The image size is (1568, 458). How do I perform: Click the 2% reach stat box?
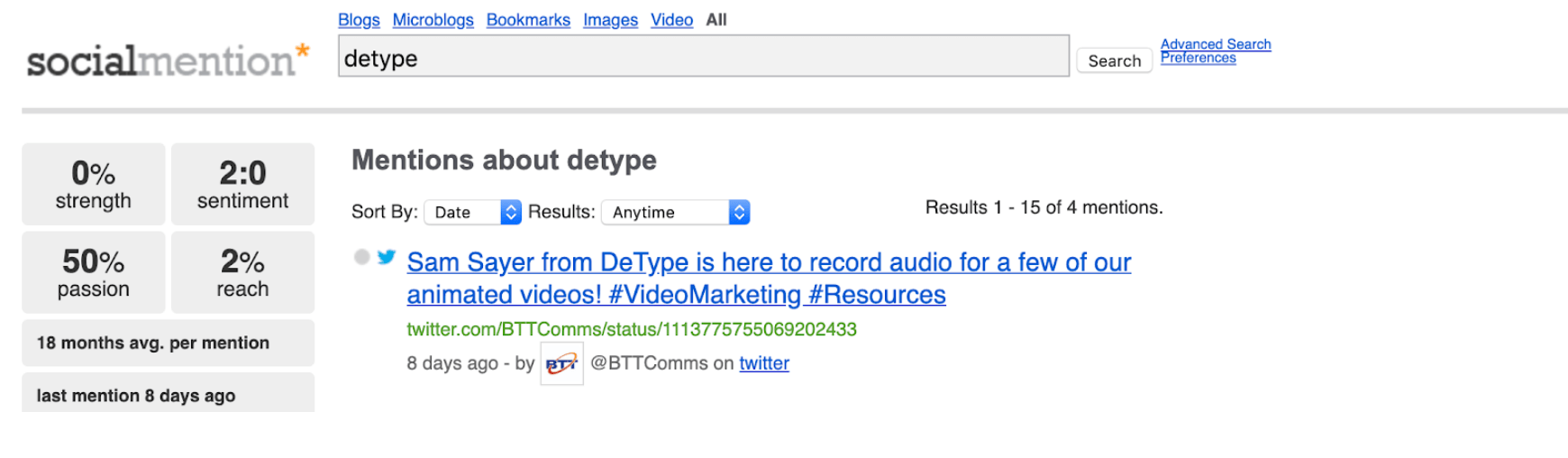pyautogui.click(x=242, y=272)
